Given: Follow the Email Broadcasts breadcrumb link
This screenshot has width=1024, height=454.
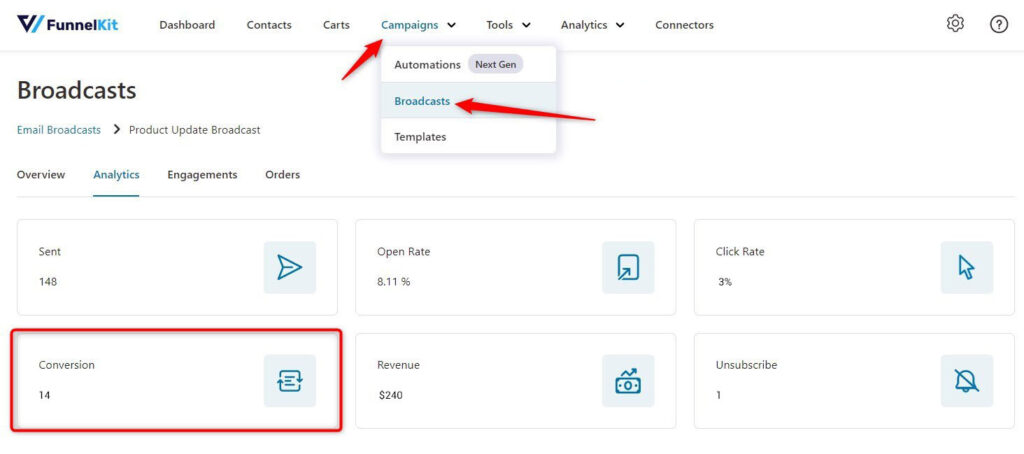Looking at the screenshot, I should 59,129.
